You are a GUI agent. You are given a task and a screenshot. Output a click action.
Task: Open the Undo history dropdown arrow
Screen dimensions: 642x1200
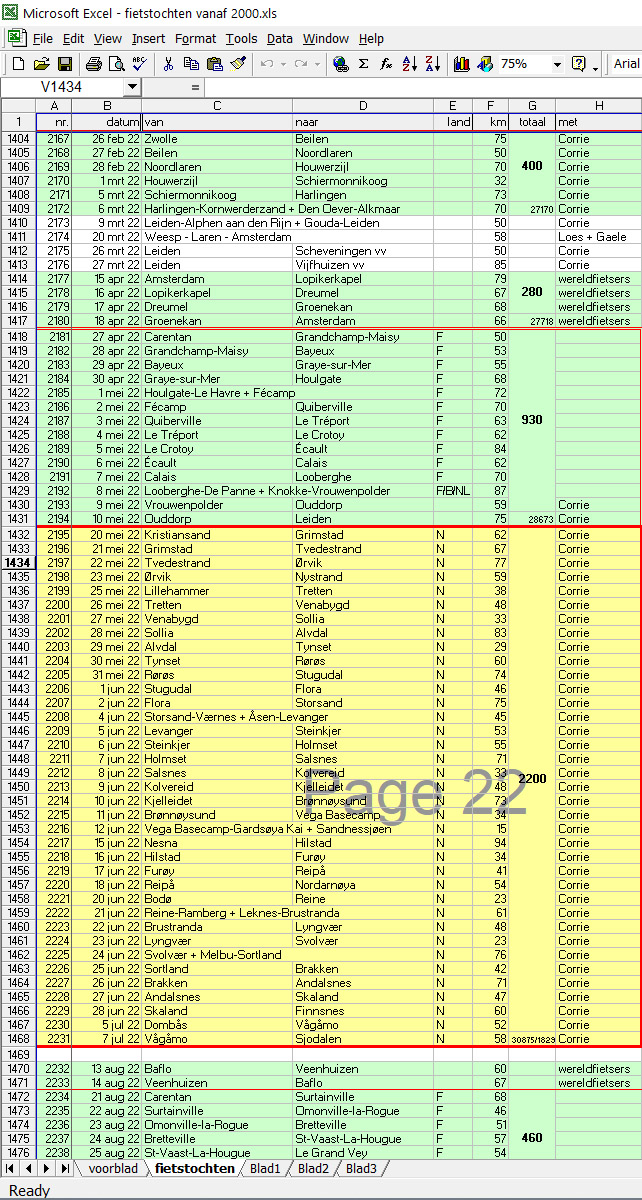tap(283, 64)
